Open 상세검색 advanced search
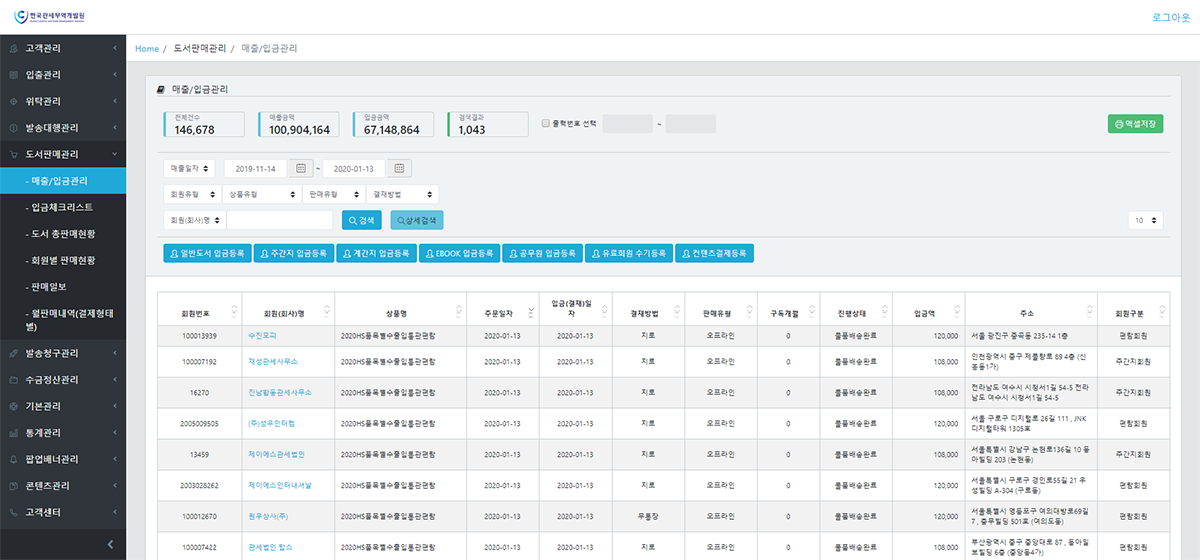Viewport: 1200px width, 560px height. pyautogui.click(x=416, y=220)
